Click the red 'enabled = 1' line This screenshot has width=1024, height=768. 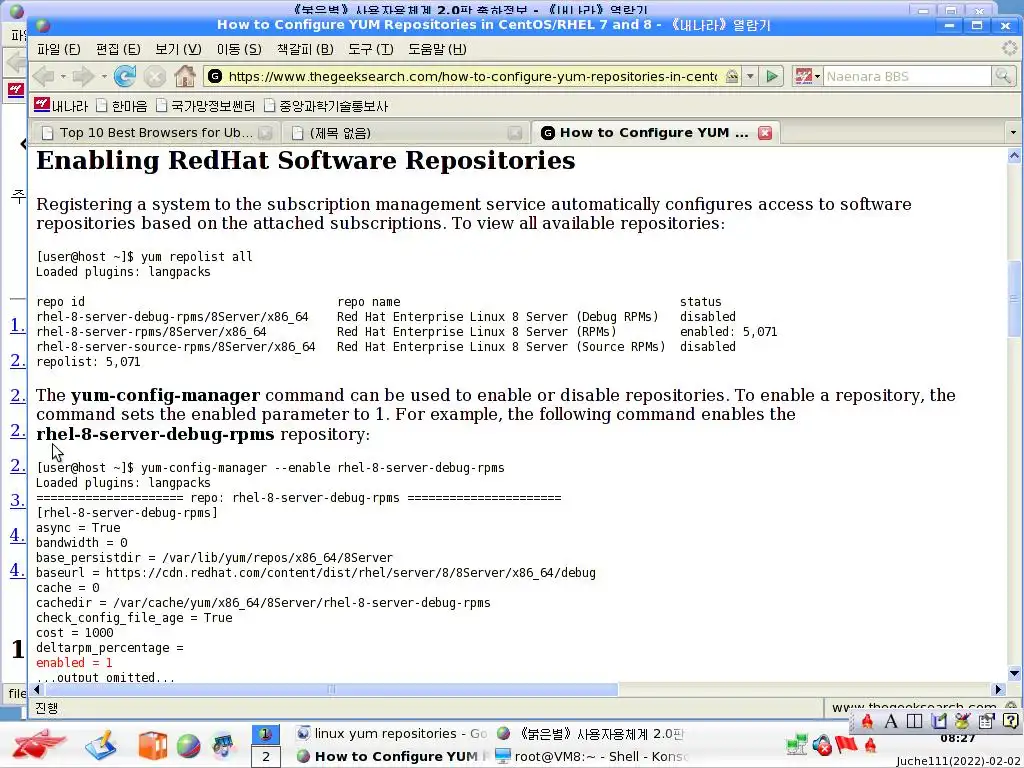pyautogui.click(x=74, y=663)
